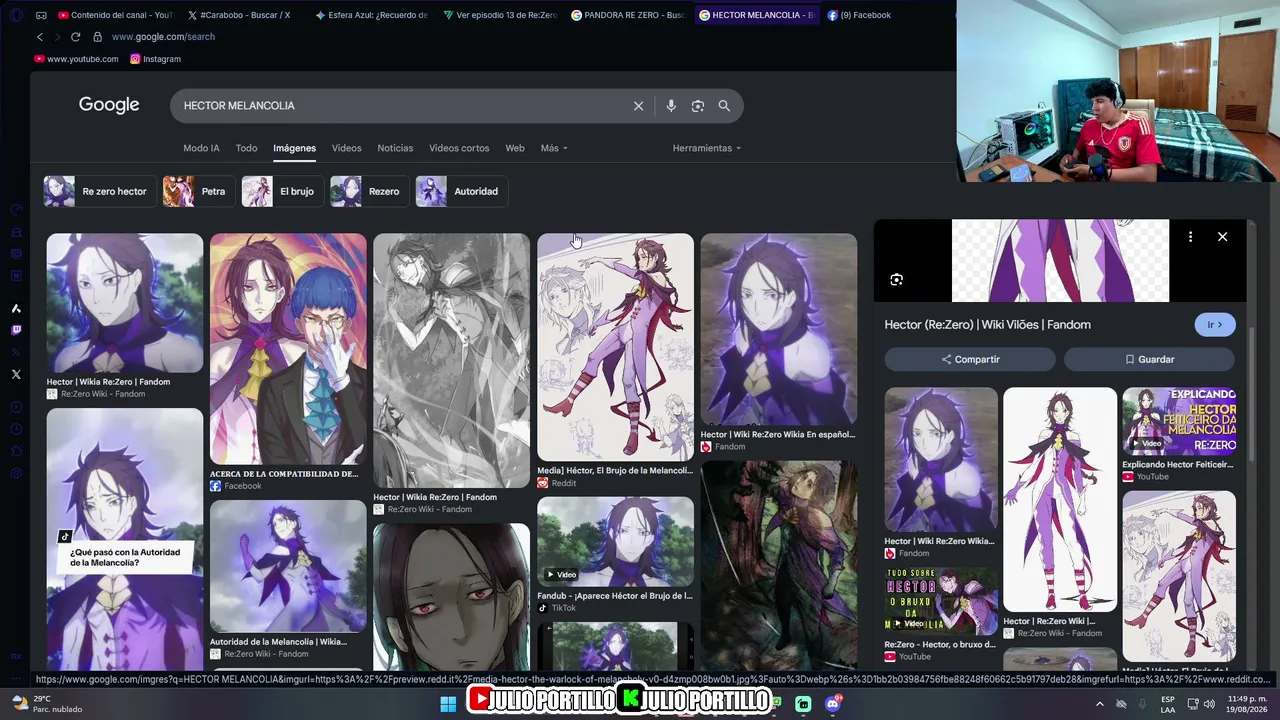Viewport: 1280px width, 720px height.
Task: Open Discord from the taskbar
Action: tap(833, 703)
